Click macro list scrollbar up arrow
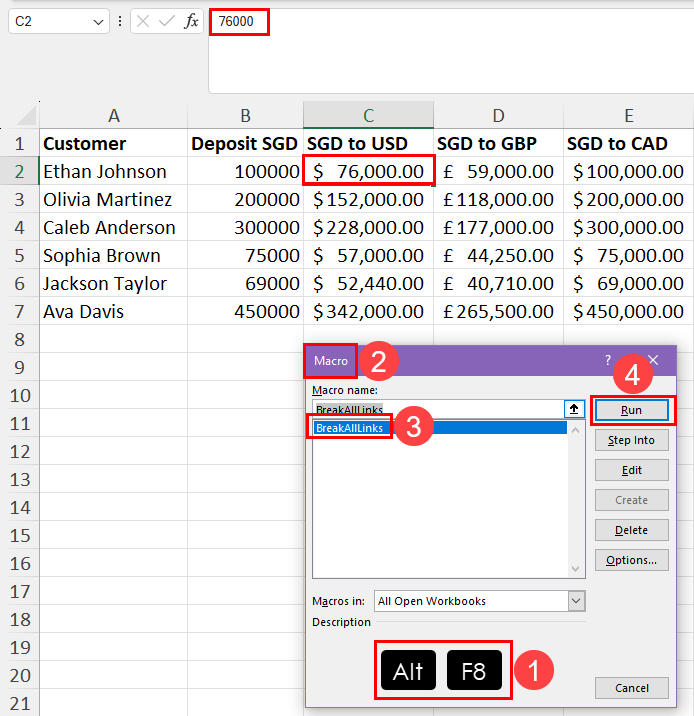Viewport: 694px width, 716px height. (575, 430)
